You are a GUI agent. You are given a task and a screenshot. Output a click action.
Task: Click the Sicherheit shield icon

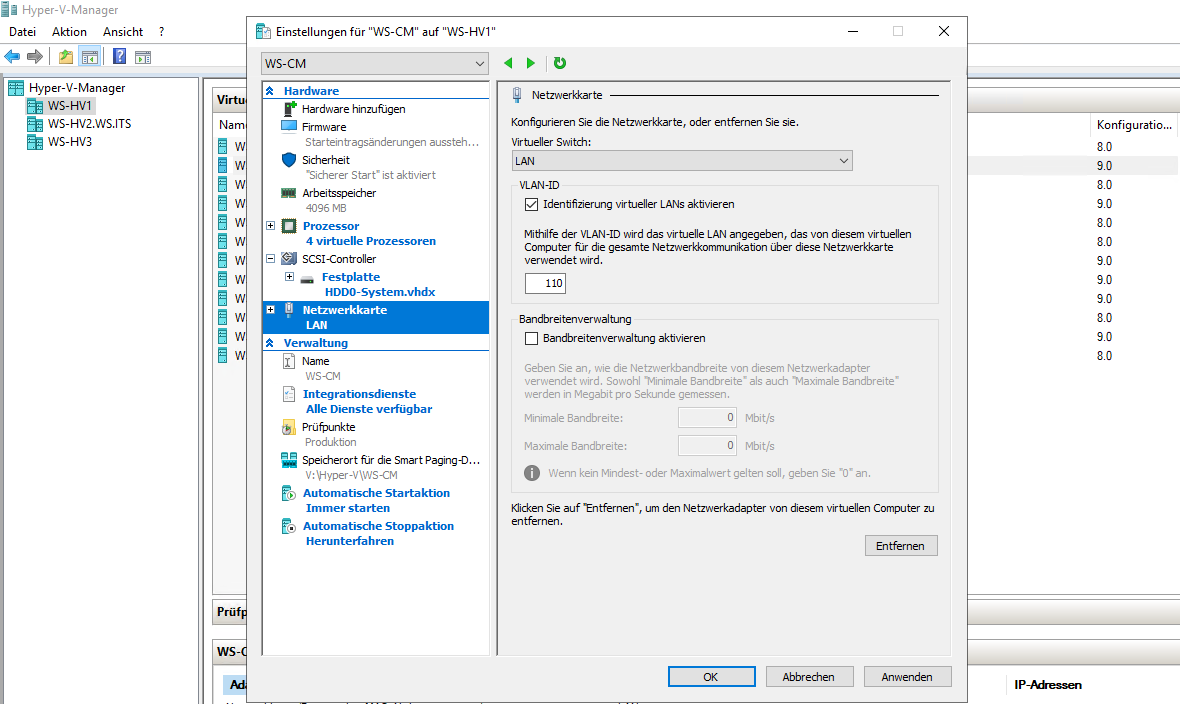pyautogui.click(x=289, y=160)
